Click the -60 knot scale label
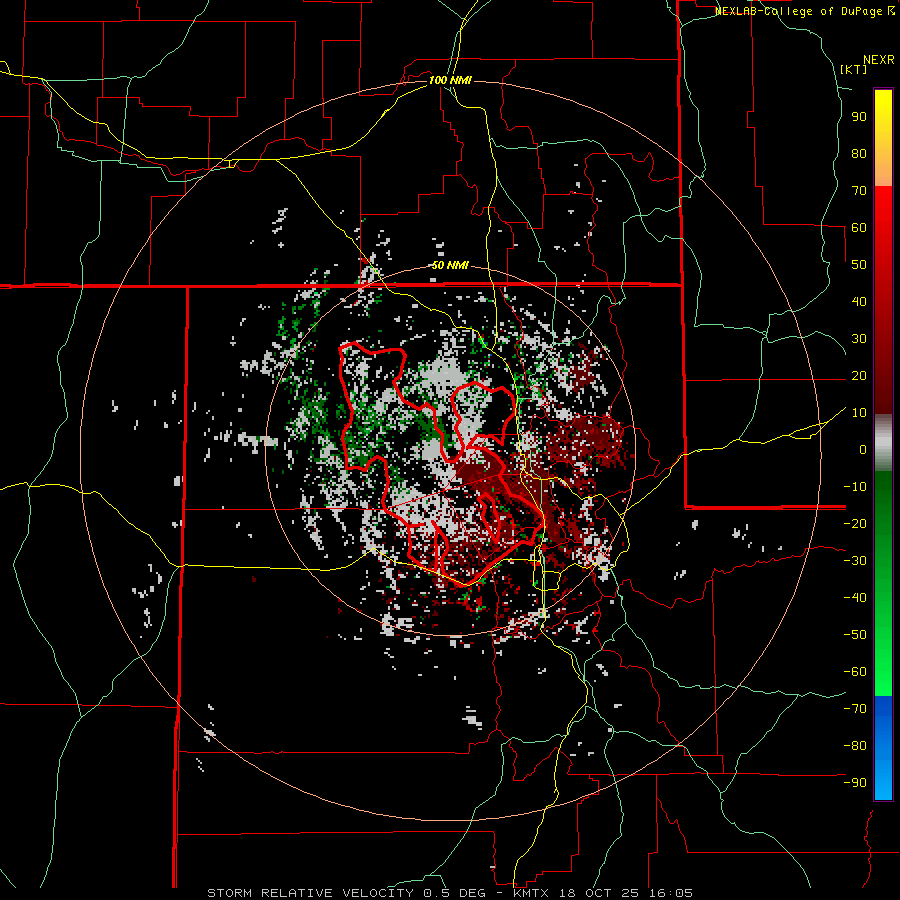Viewport: 900px width, 900px height. point(855,672)
